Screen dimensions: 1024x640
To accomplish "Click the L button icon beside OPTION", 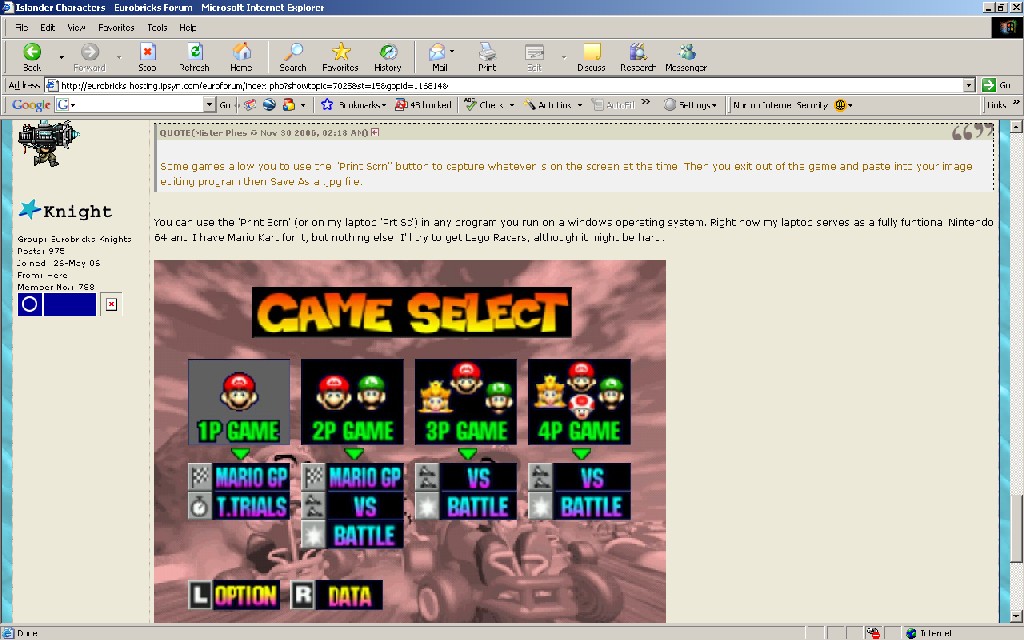I will pyautogui.click(x=200, y=595).
